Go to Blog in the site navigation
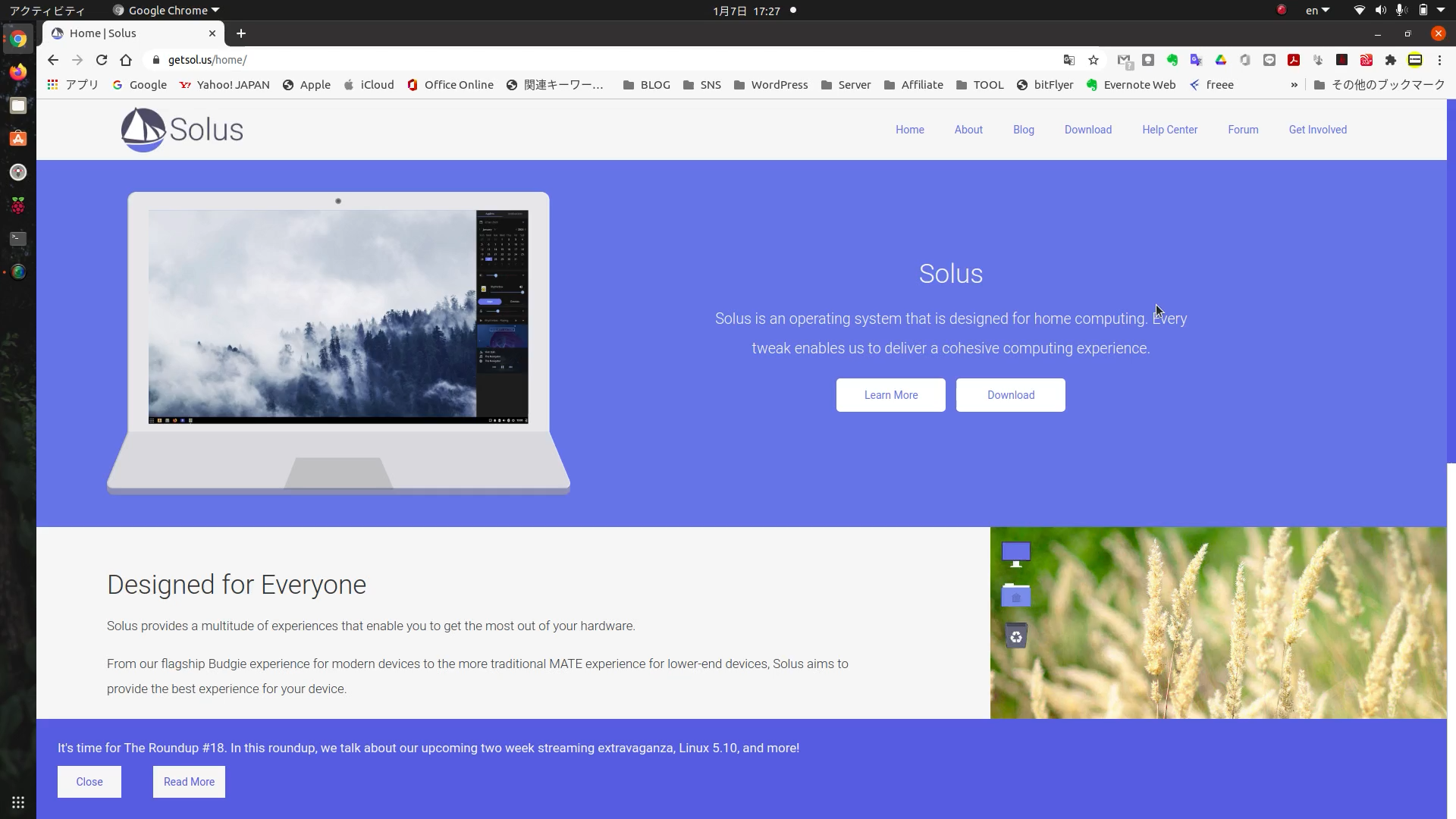Screen dimensions: 1456x819 click(1023, 130)
